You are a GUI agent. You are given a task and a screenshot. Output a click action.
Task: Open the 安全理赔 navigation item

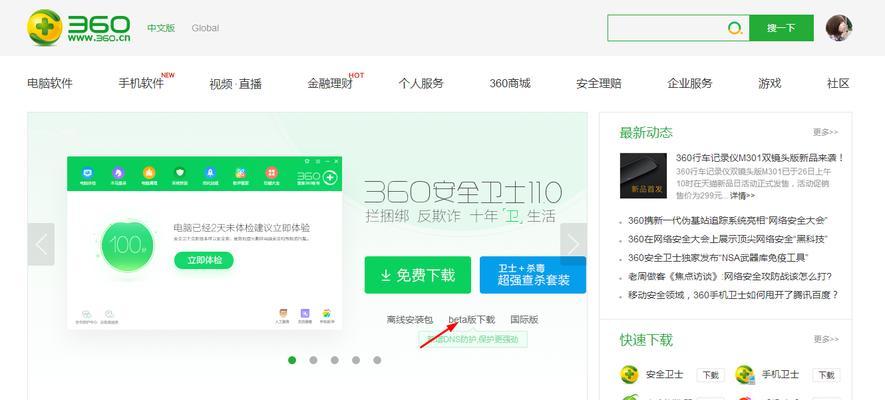(x=598, y=83)
